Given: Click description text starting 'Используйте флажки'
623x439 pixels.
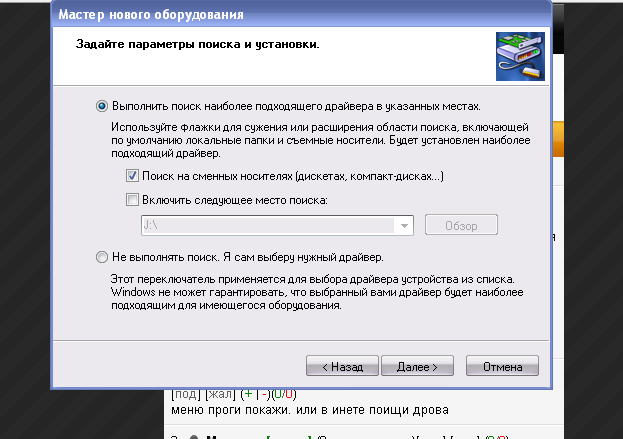Looking at the screenshot, I should [x=321, y=140].
